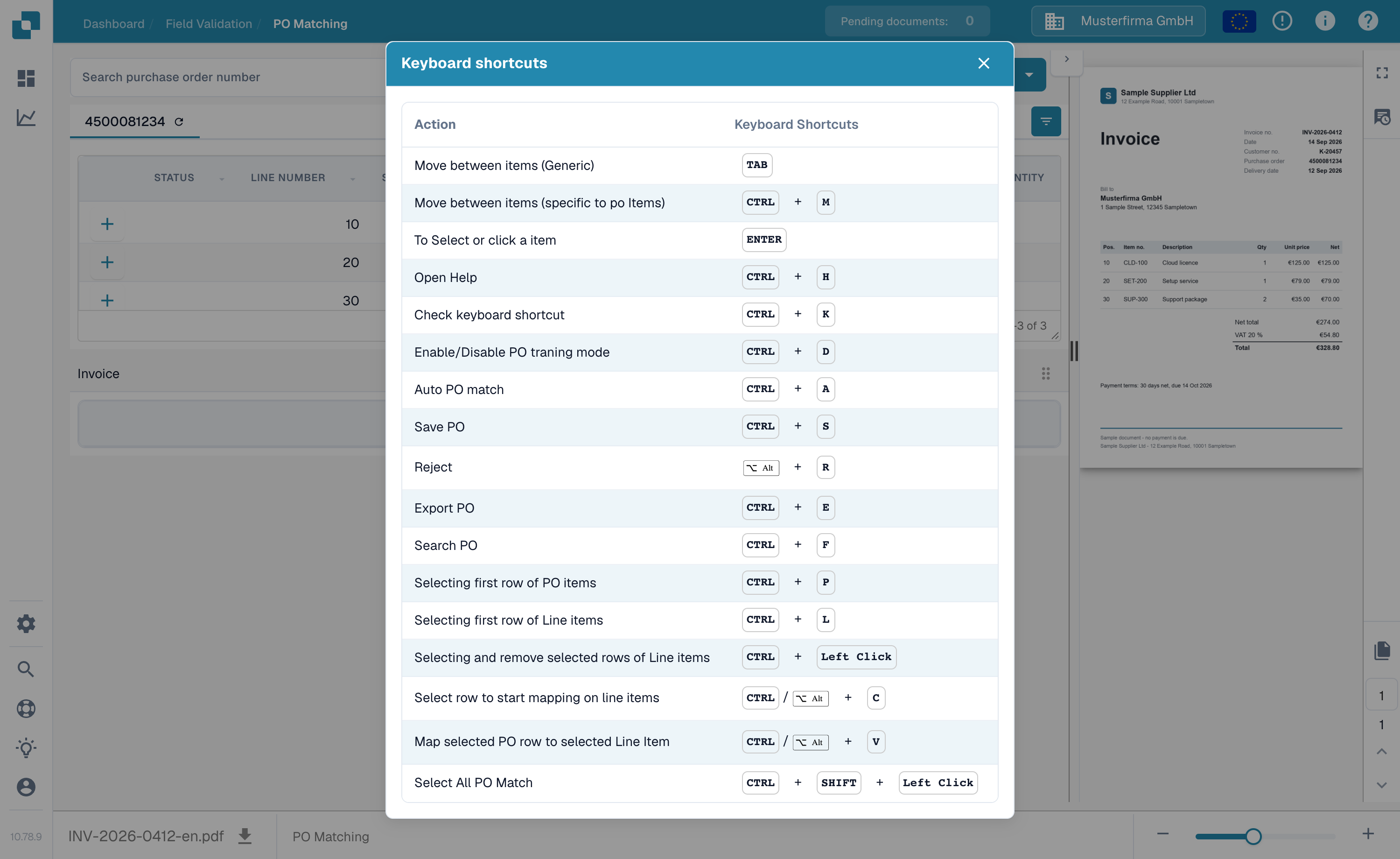The width and height of the screenshot is (1400, 859).
Task: Go to Field Validation breadcrumb
Action: click(x=209, y=24)
